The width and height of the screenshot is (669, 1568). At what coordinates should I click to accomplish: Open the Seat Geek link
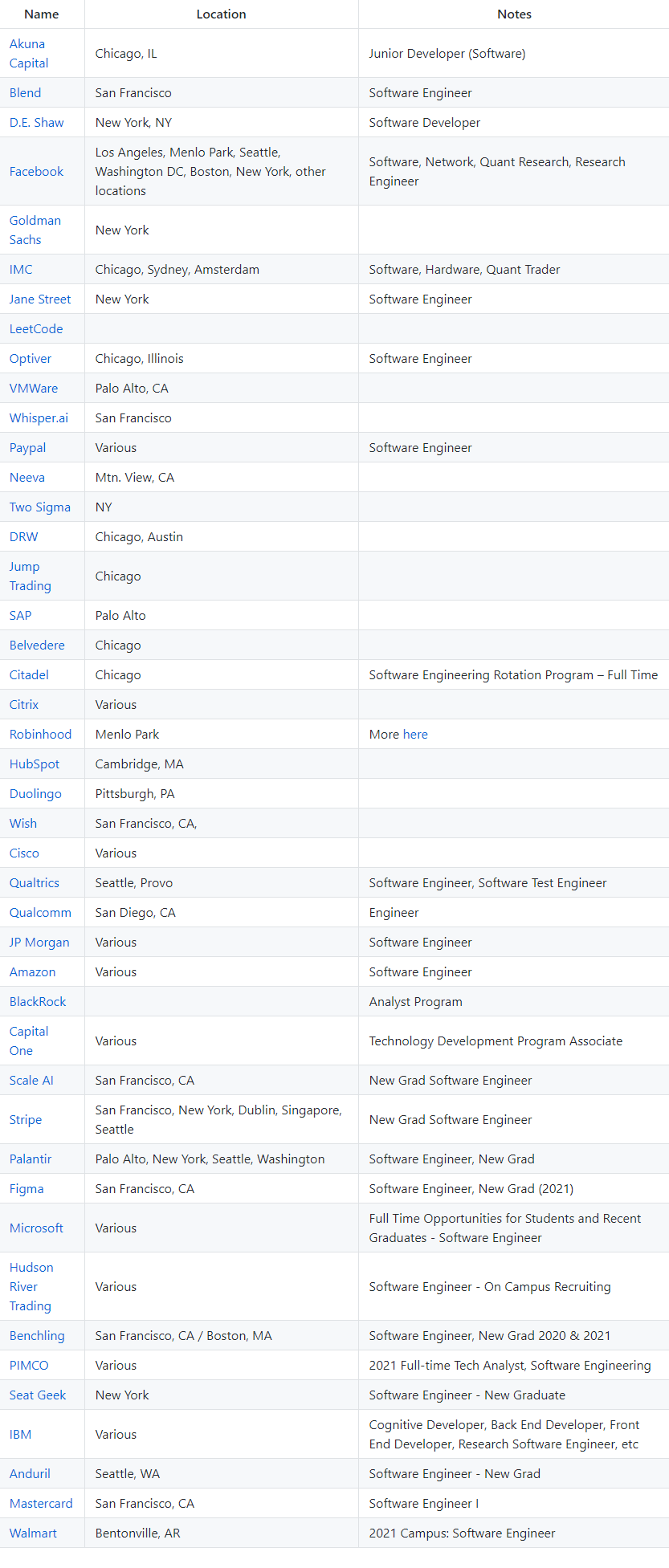tap(38, 1395)
